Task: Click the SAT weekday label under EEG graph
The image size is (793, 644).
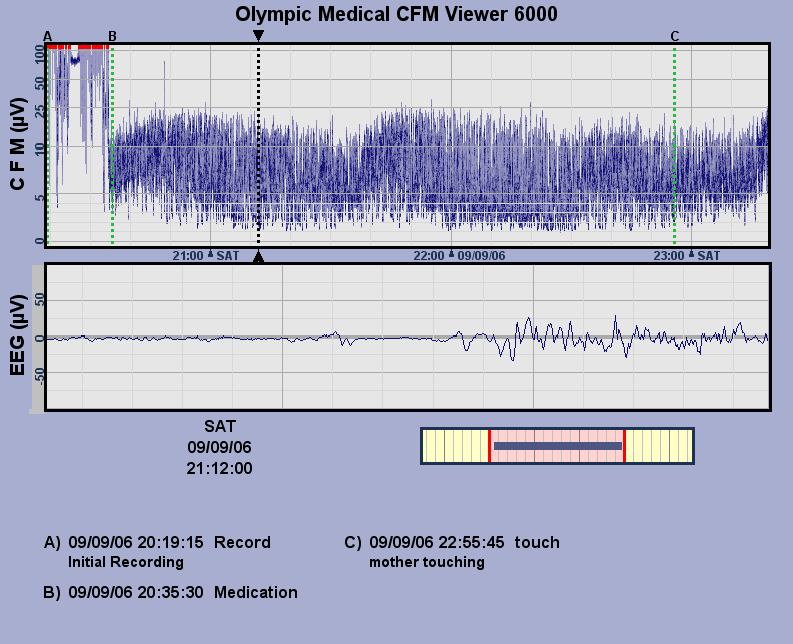Action: 219,426
